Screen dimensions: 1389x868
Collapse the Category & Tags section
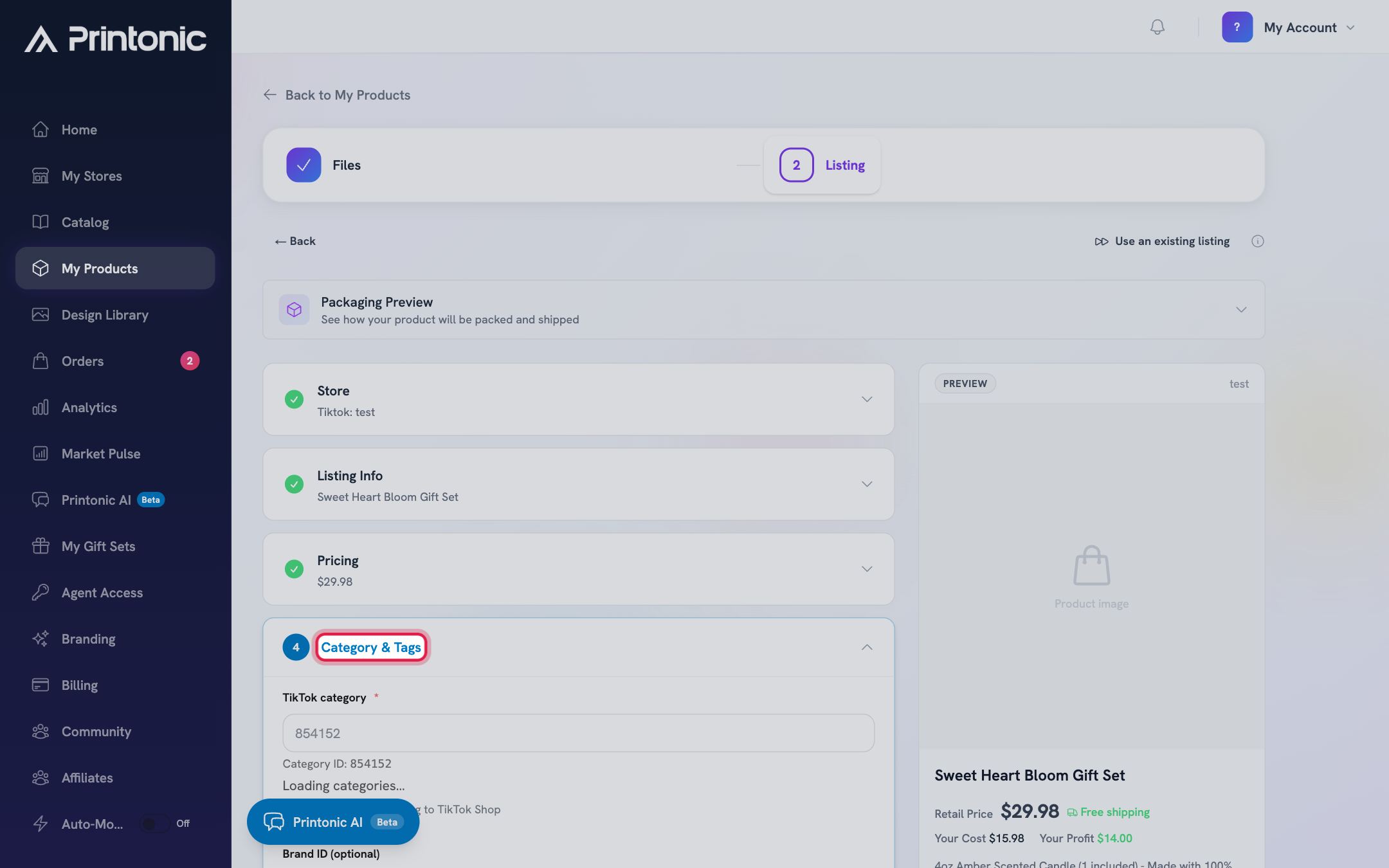coord(867,647)
